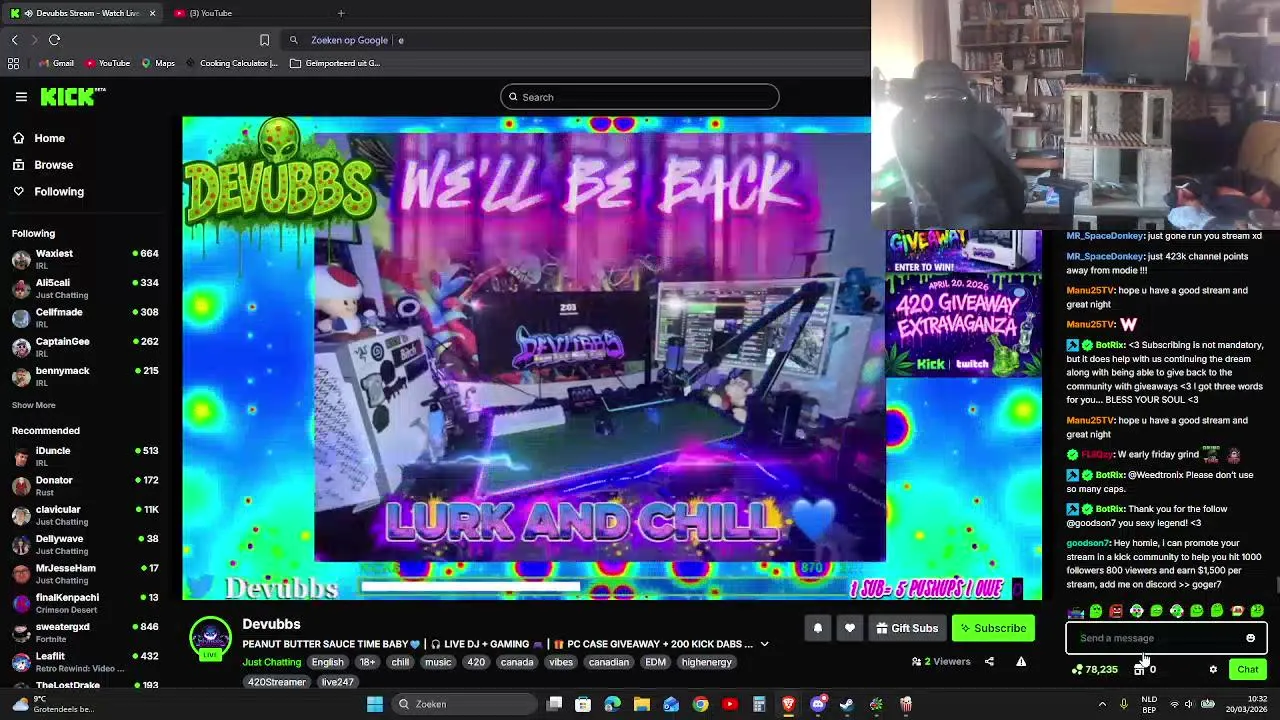1280x720 pixels.
Task: Click the Subscribe button
Action: pyautogui.click(x=993, y=628)
